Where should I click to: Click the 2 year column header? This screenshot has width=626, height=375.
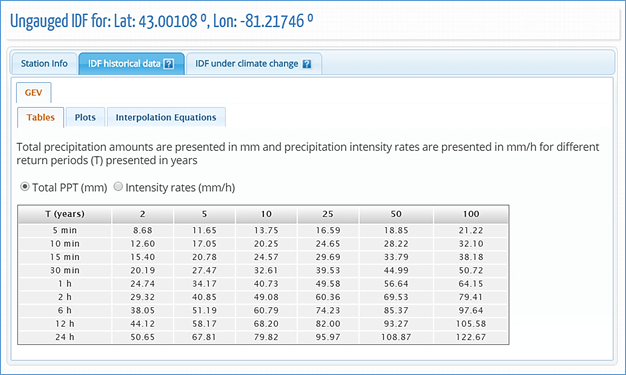pyautogui.click(x=143, y=214)
